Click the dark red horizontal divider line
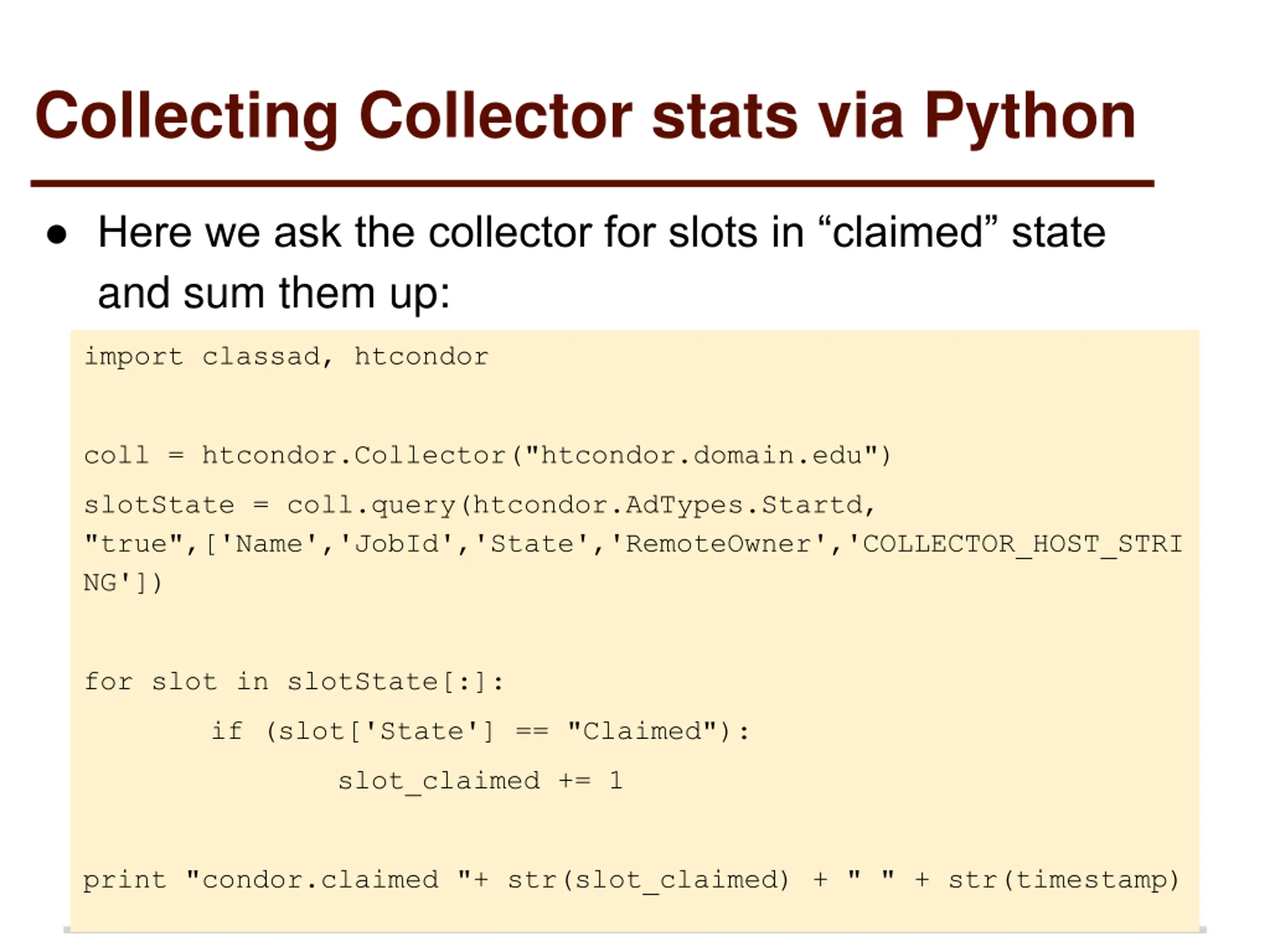Screen dimensions: 1270x952 pos(592,183)
